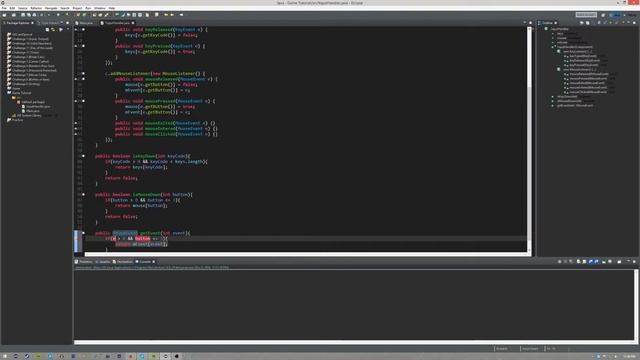Open the Javadoc tab
640x360 pixels.
tap(102, 262)
